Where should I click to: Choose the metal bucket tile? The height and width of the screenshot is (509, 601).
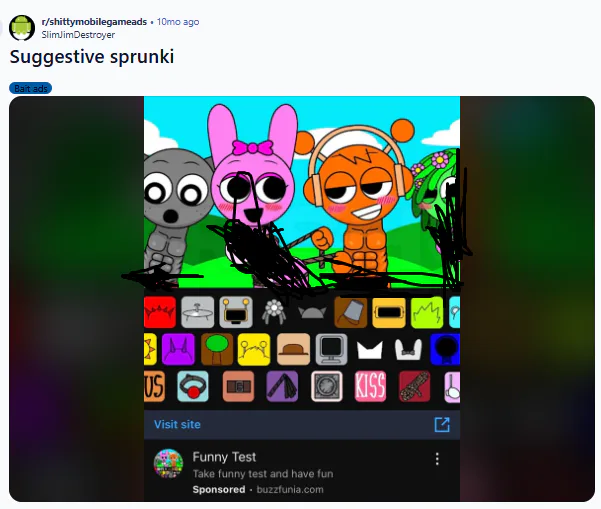pos(351,312)
